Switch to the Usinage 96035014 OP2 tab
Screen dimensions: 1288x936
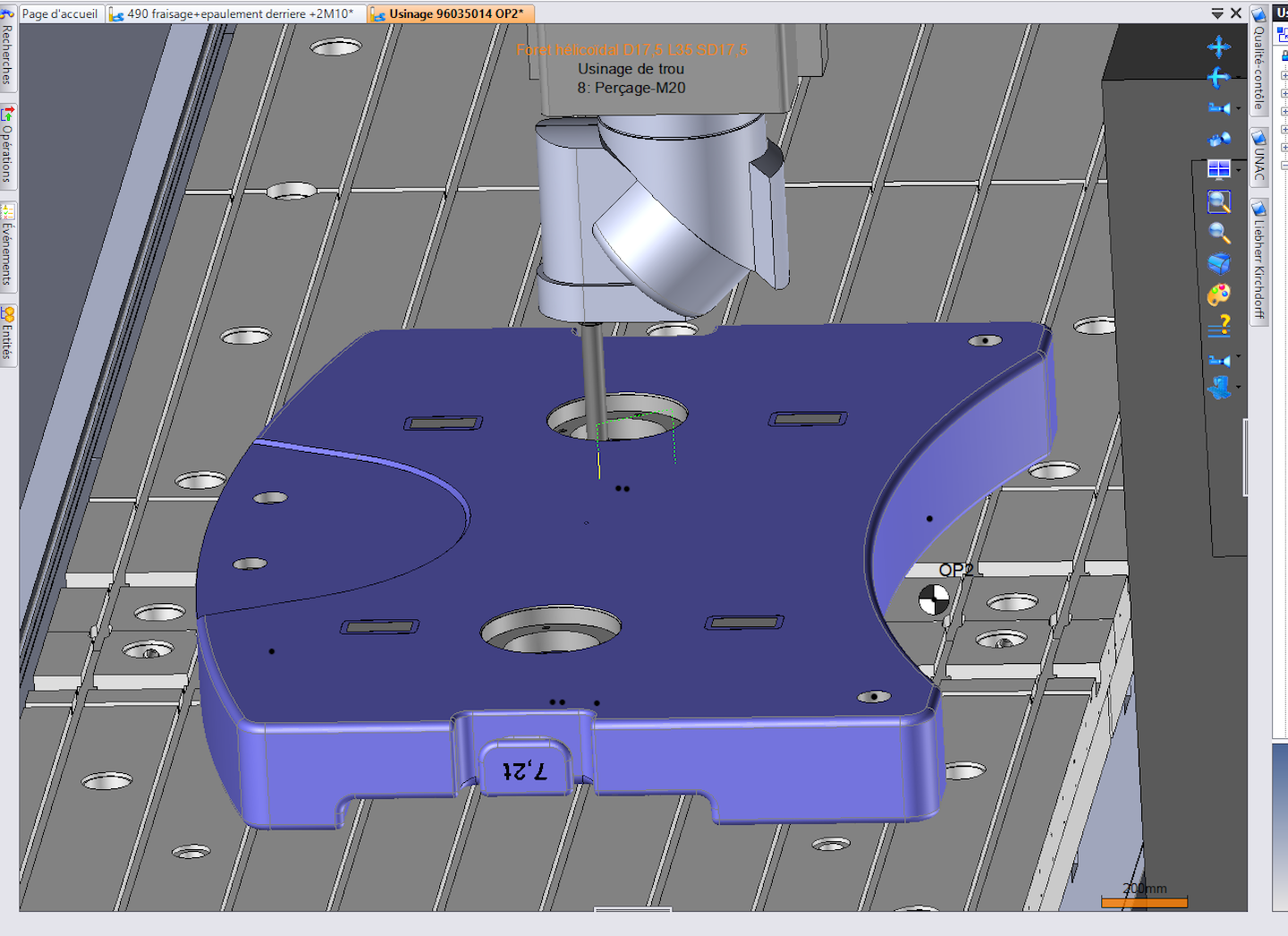(450, 13)
